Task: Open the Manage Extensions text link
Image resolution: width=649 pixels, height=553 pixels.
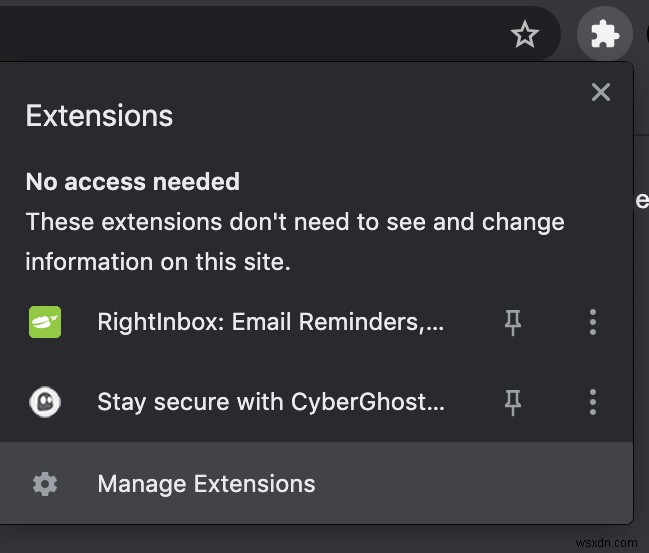Action: (x=206, y=484)
